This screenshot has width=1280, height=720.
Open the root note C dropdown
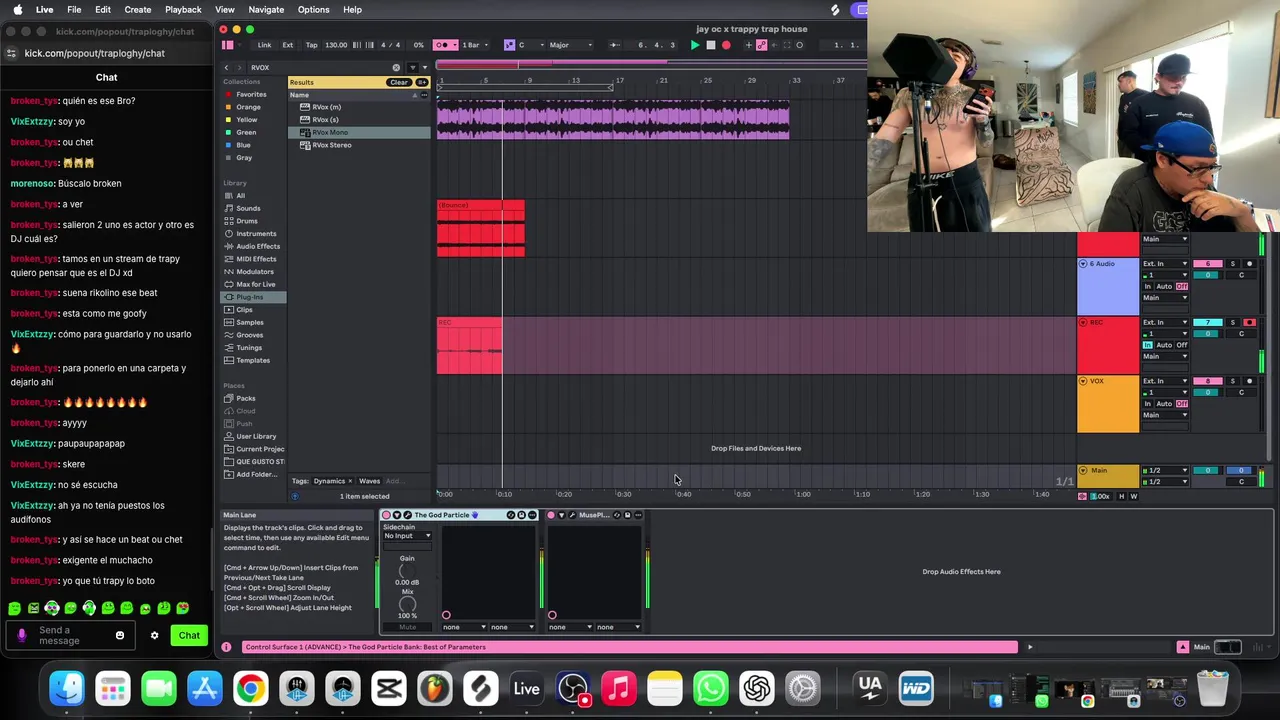click(531, 45)
